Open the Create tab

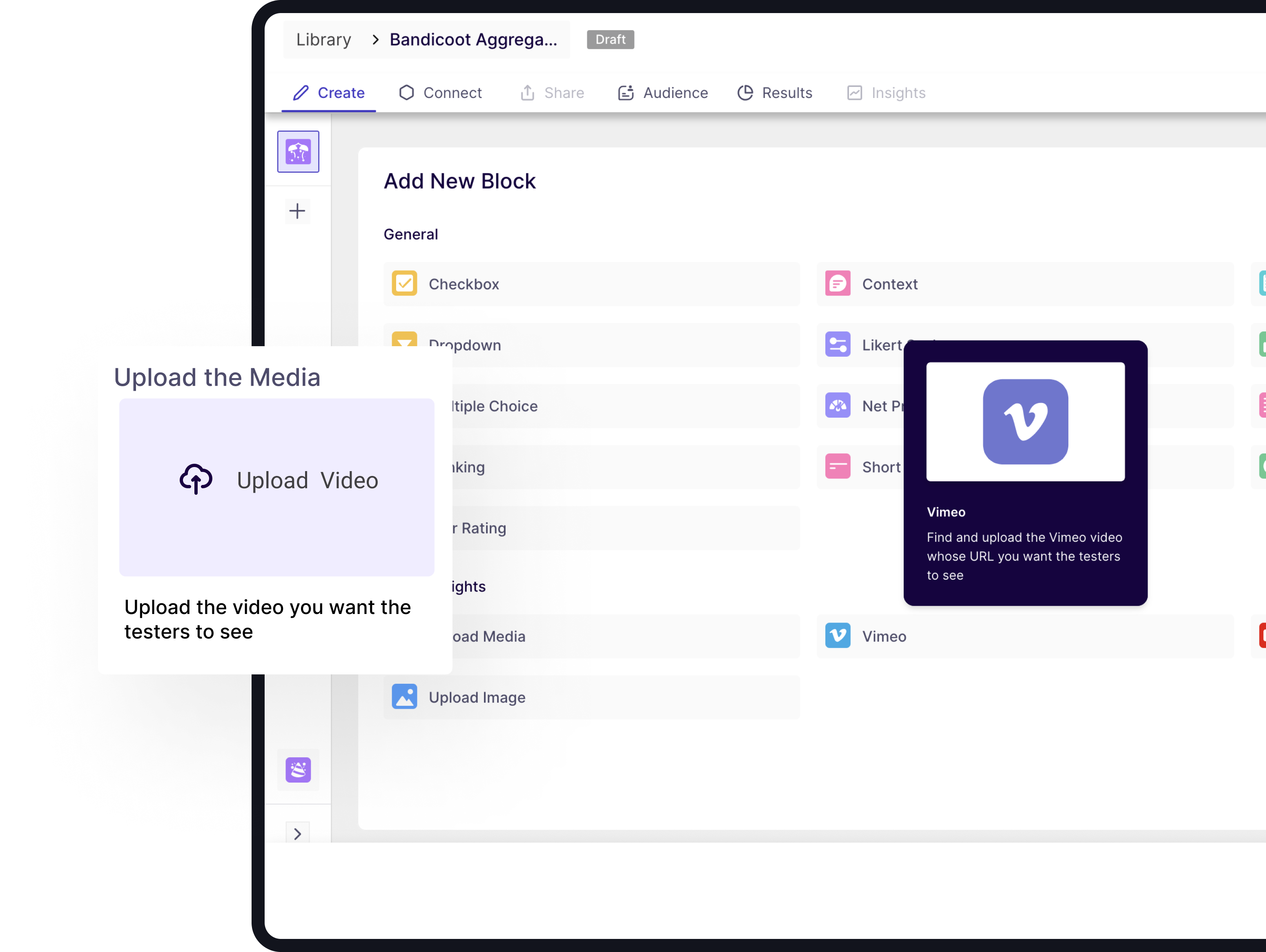tap(328, 93)
